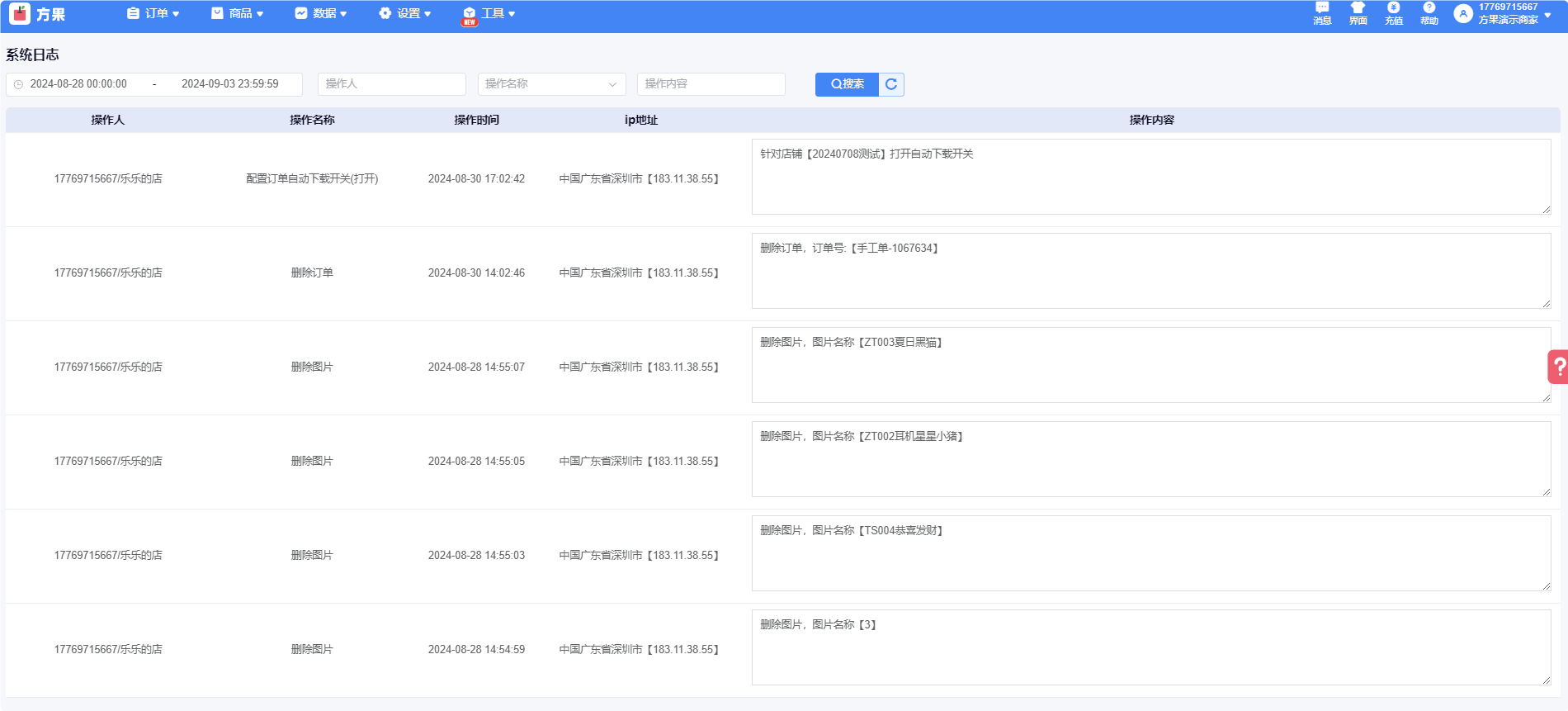Click the 搜索 button
Viewport: 1568px width, 711px height.
[847, 84]
